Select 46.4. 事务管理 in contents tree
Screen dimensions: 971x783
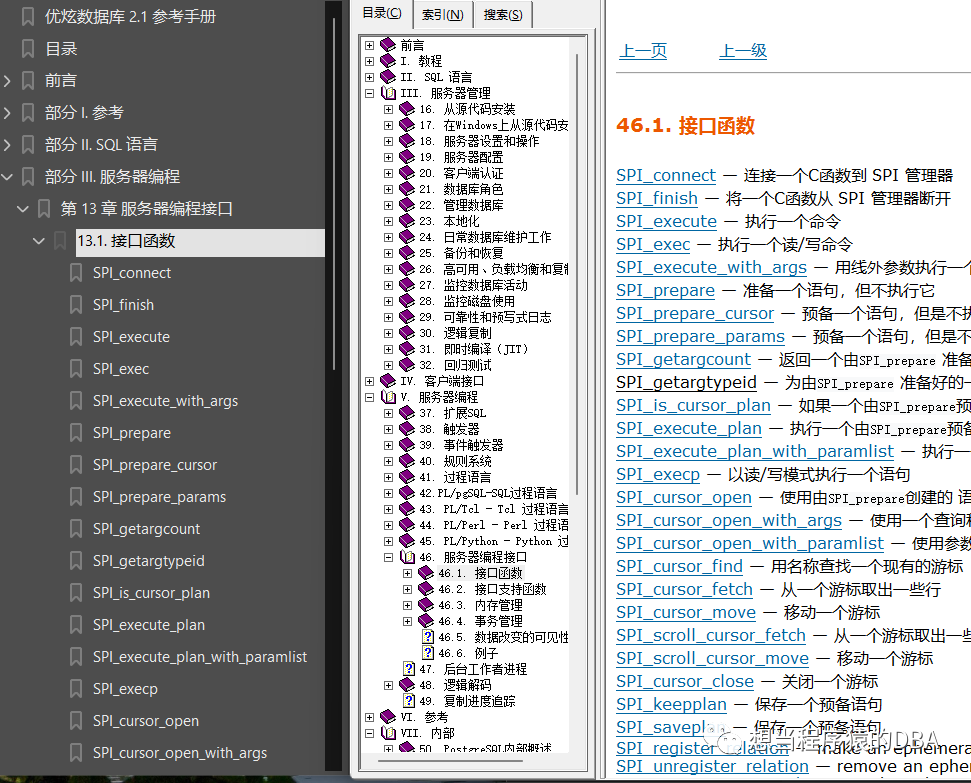tap(480, 621)
